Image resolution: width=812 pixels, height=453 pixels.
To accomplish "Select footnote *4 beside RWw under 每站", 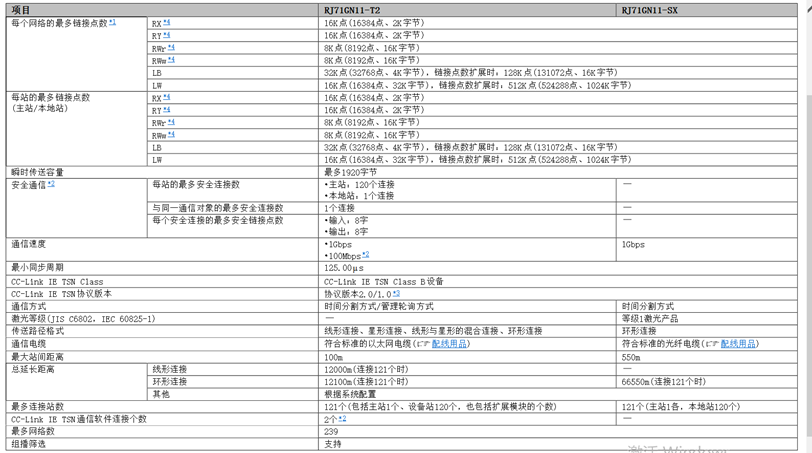I will click(170, 135).
